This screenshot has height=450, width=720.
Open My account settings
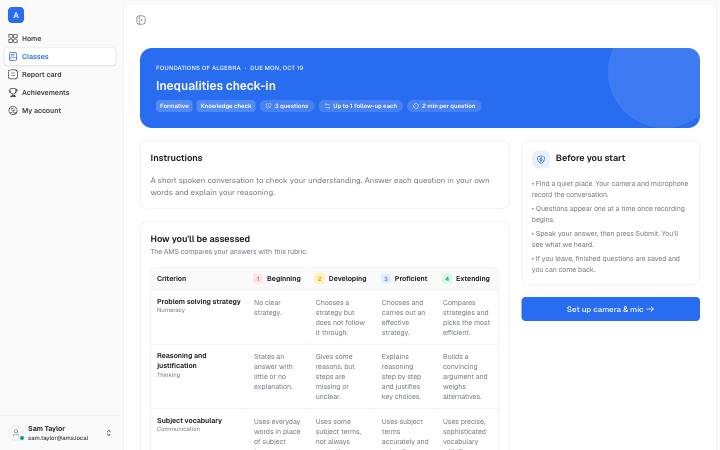[60, 111]
